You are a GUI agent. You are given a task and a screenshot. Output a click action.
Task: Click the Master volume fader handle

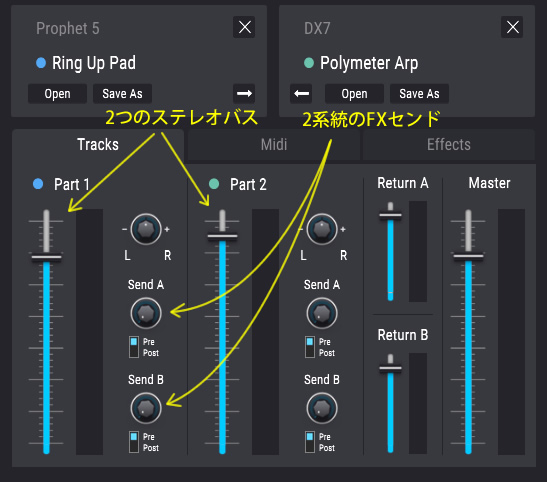[x=468, y=257]
